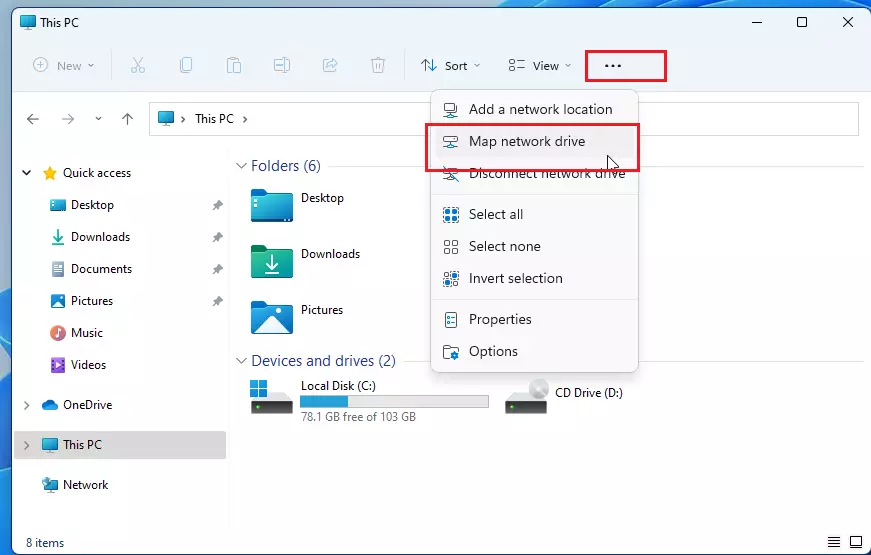Click the Delete trash icon
The width and height of the screenshot is (871, 555).
coord(378,66)
